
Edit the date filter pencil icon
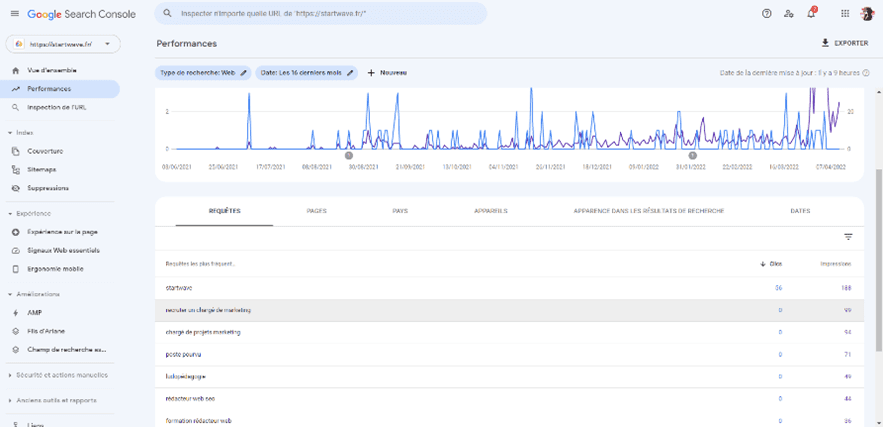(x=350, y=73)
